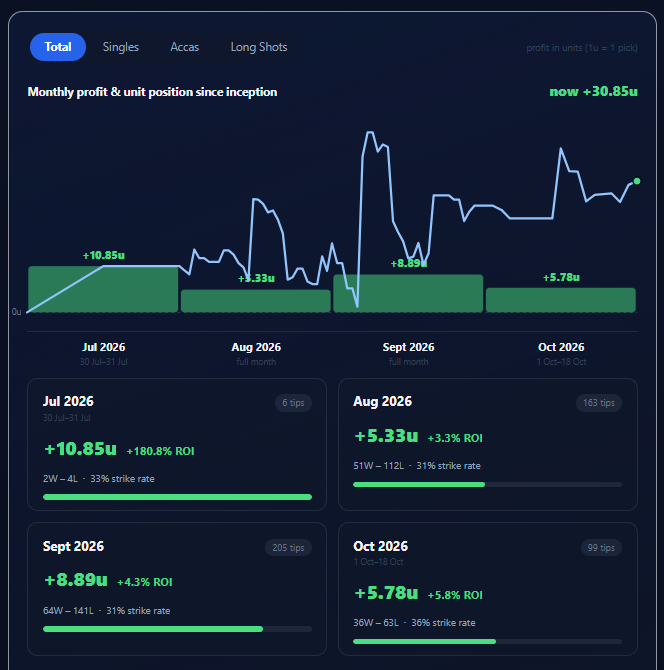Click the Sept 2026 card progress bar
This screenshot has height=670, width=664.
(177, 629)
